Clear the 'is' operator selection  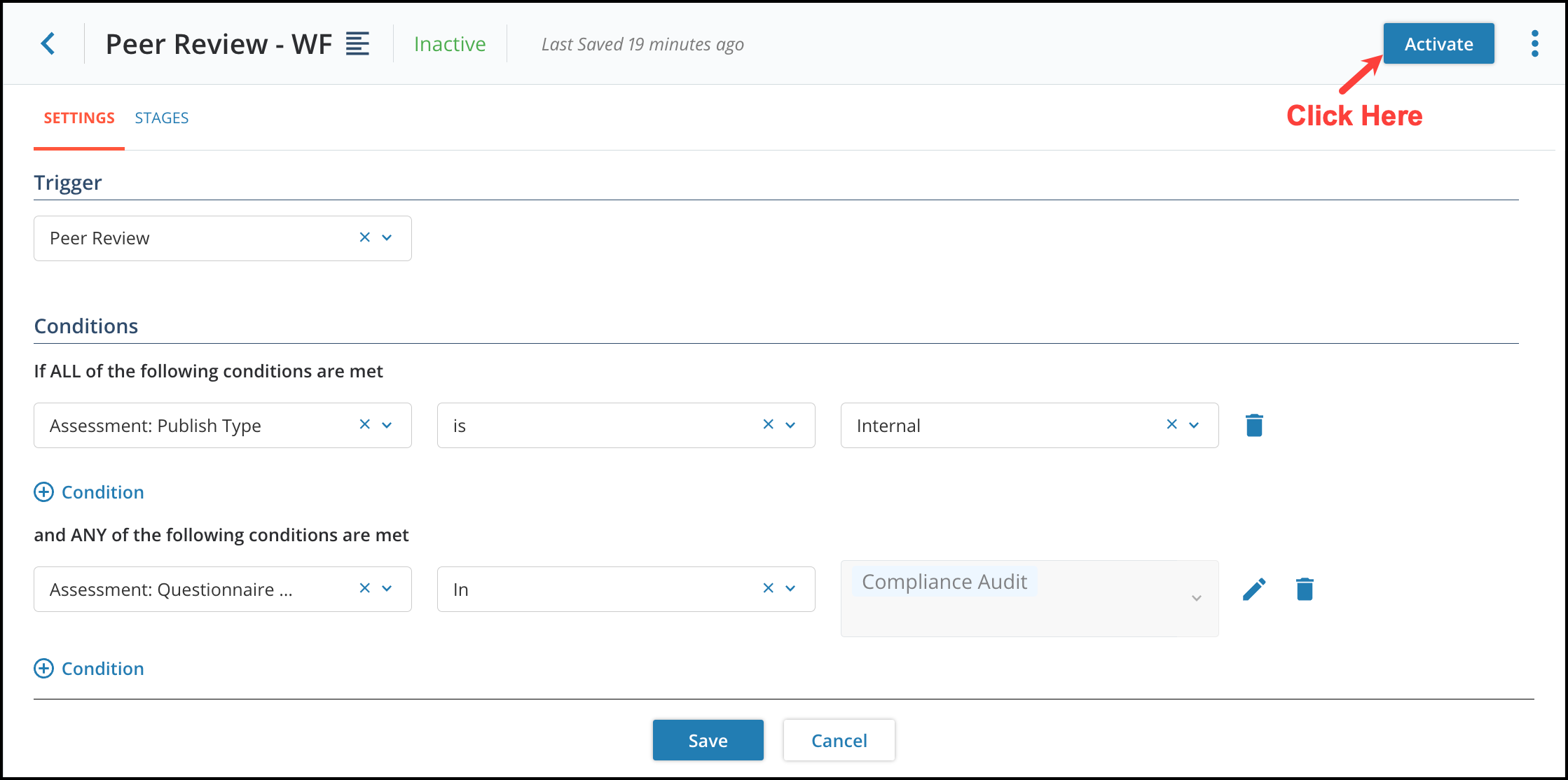pyautogui.click(x=768, y=424)
